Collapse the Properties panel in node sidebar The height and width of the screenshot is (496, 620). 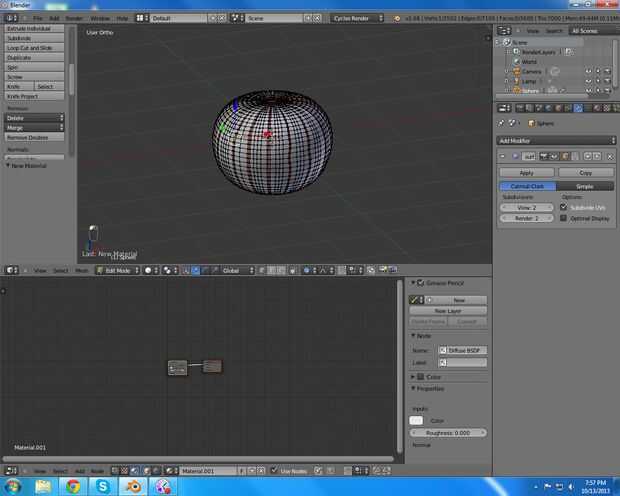point(413,388)
